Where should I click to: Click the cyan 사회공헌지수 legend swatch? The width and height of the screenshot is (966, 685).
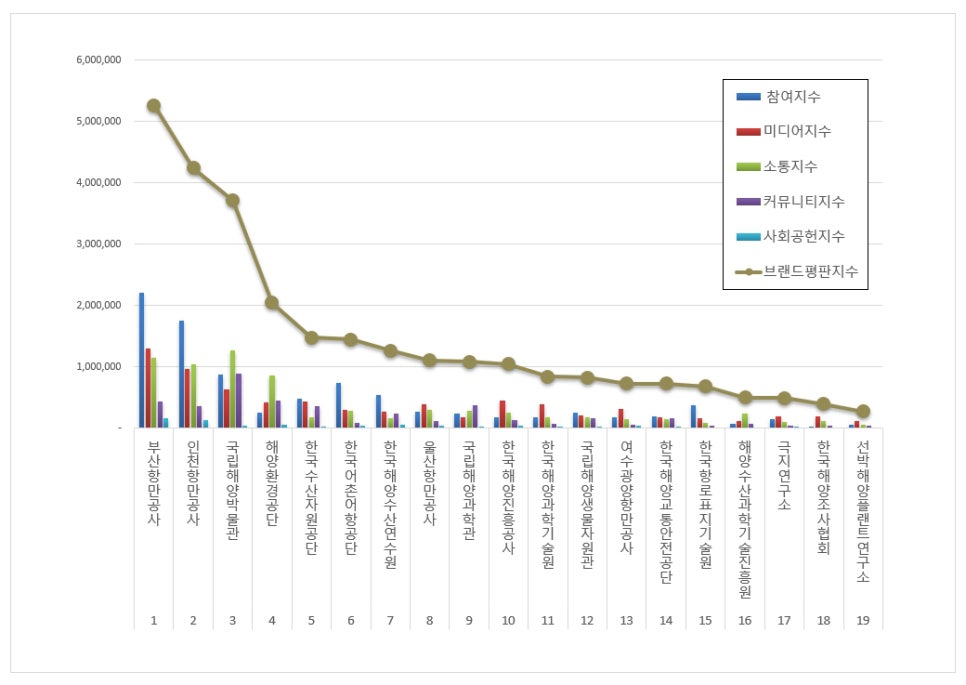tap(748, 237)
